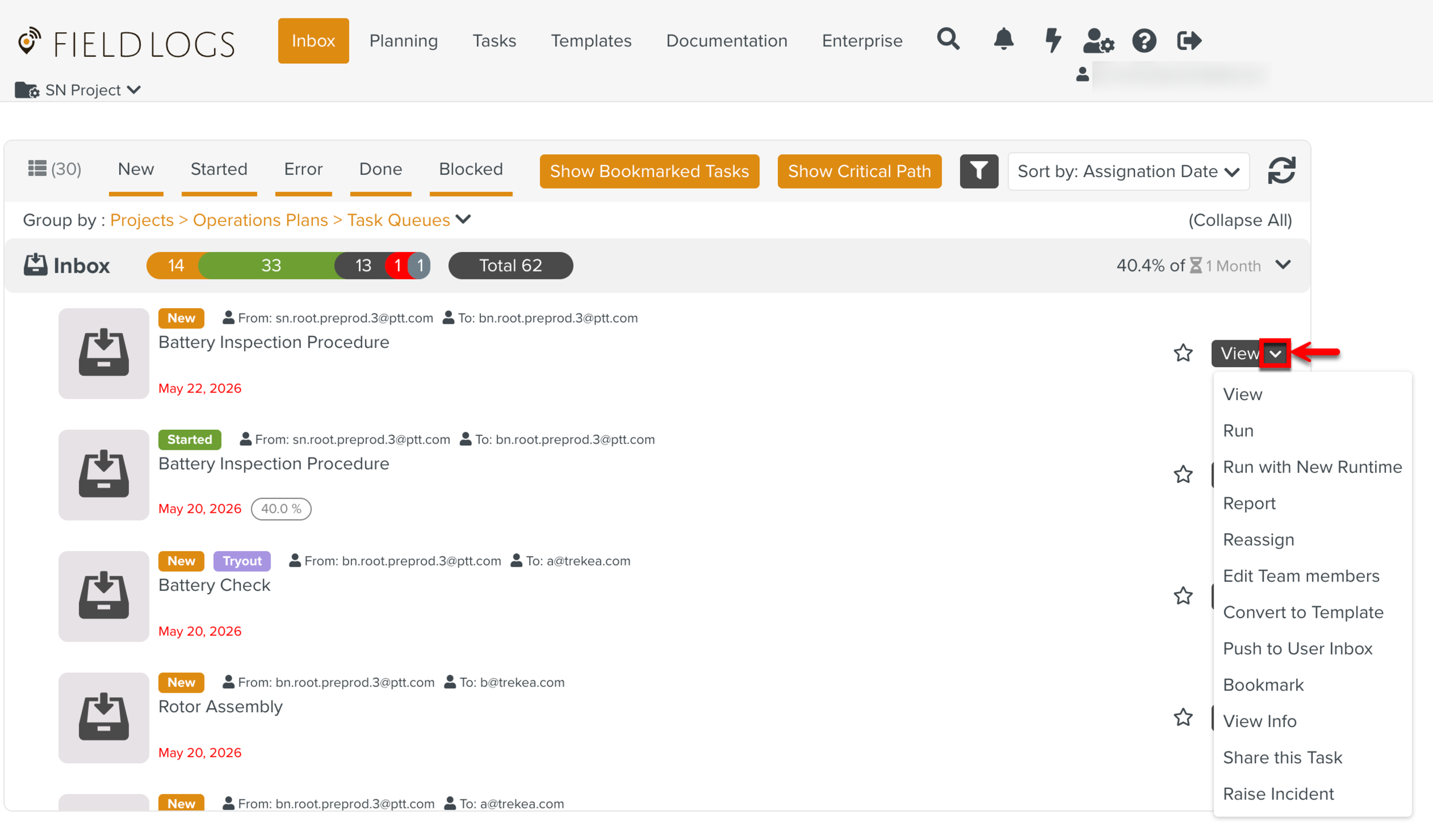The width and height of the screenshot is (1433, 840).
Task: Click the 40.0 % progress badge
Action: 281,509
